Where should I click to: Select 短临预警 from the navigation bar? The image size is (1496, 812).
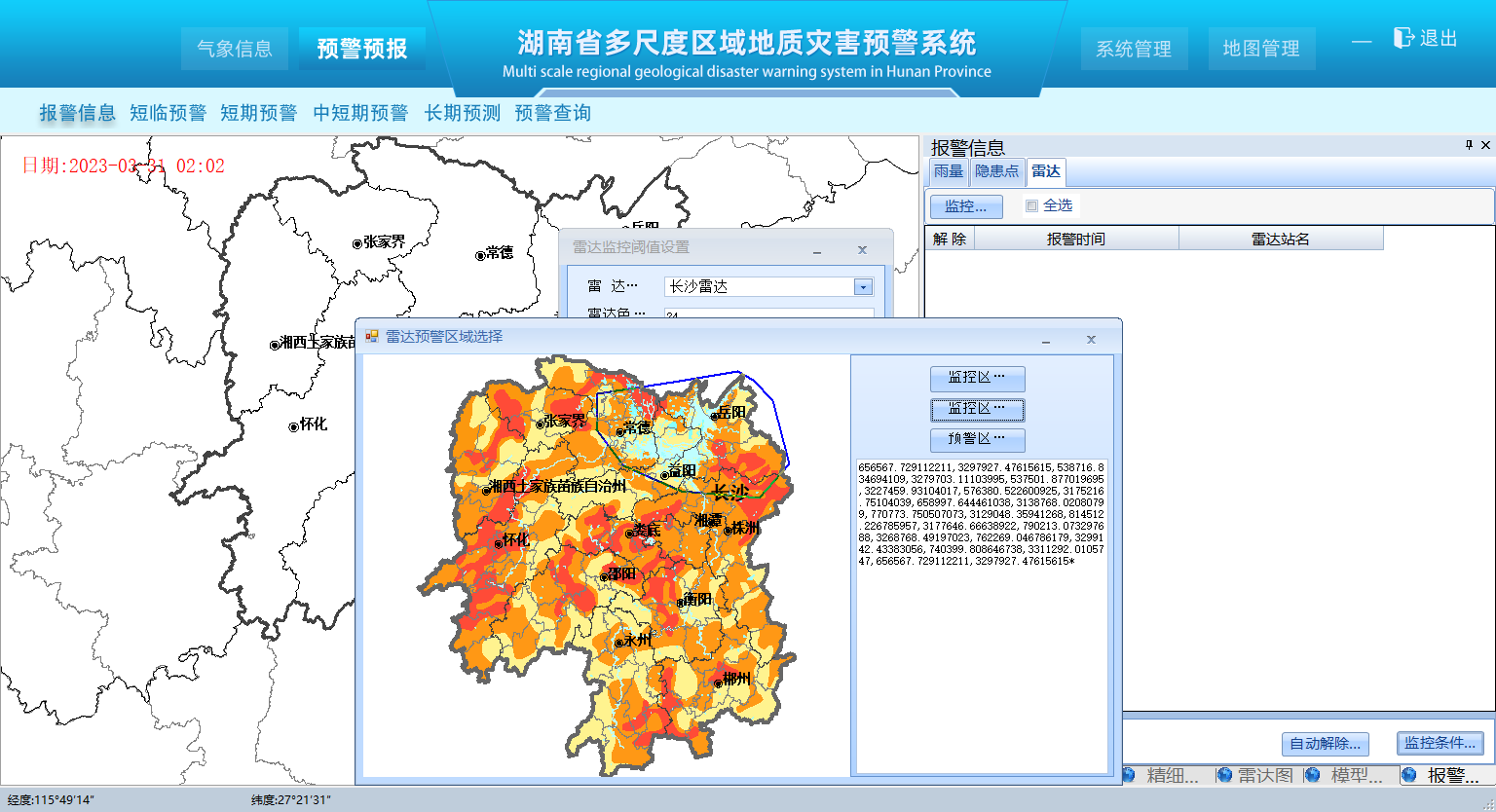coord(168,112)
